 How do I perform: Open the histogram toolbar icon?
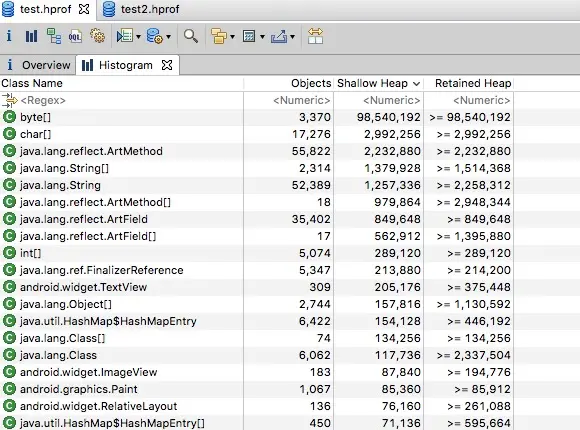pyautogui.click(x=31, y=36)
